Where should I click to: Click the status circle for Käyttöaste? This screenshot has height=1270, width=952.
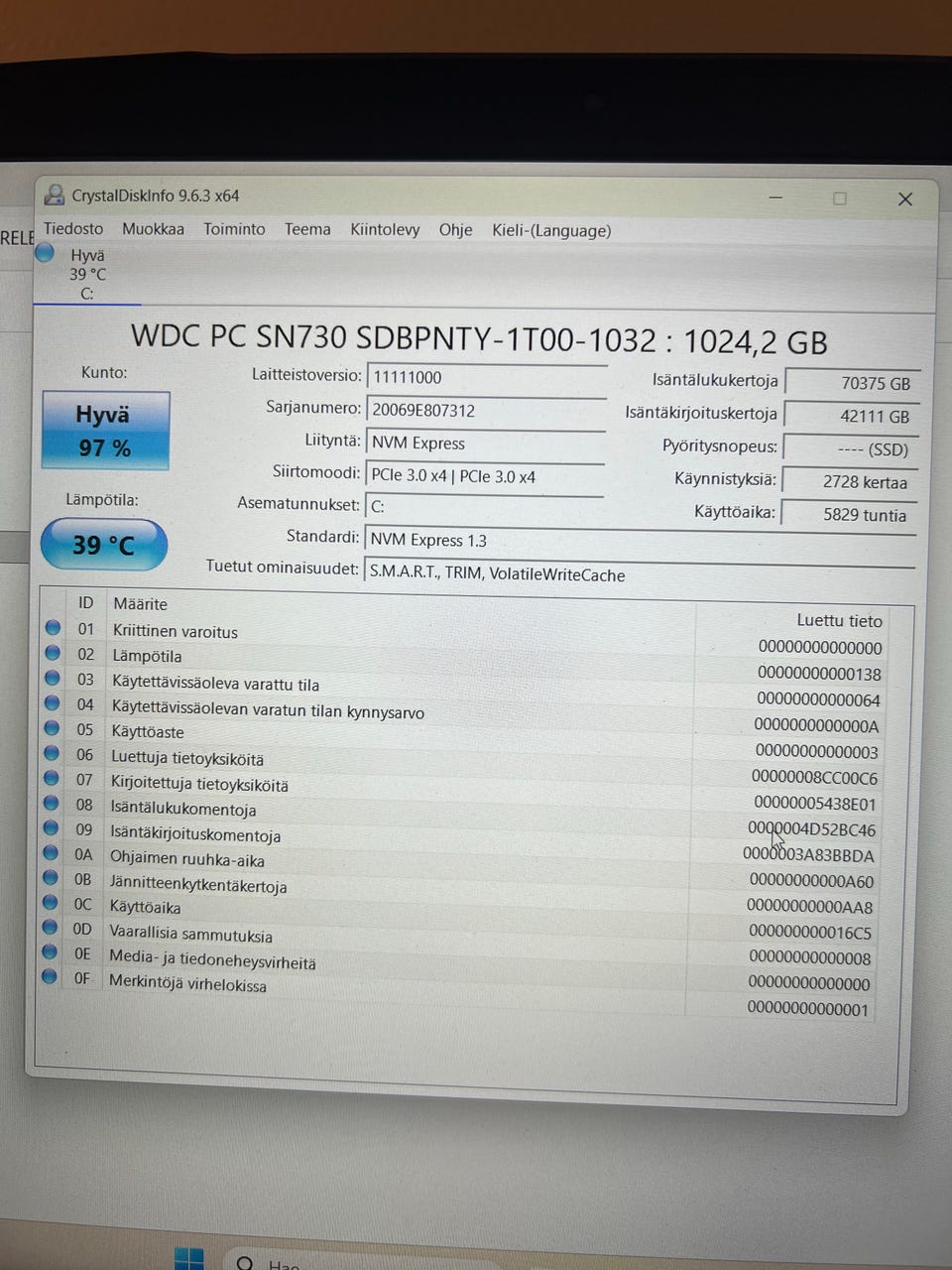[x=53, y=728]
